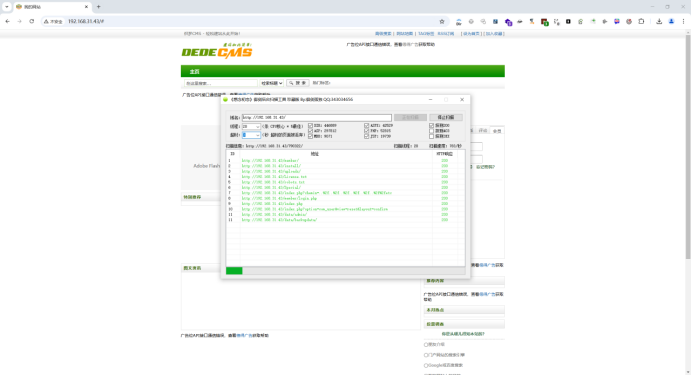This screenshot has height=376, width=692.
Task: Reload the page in the browser
Action: pos(32,21)
